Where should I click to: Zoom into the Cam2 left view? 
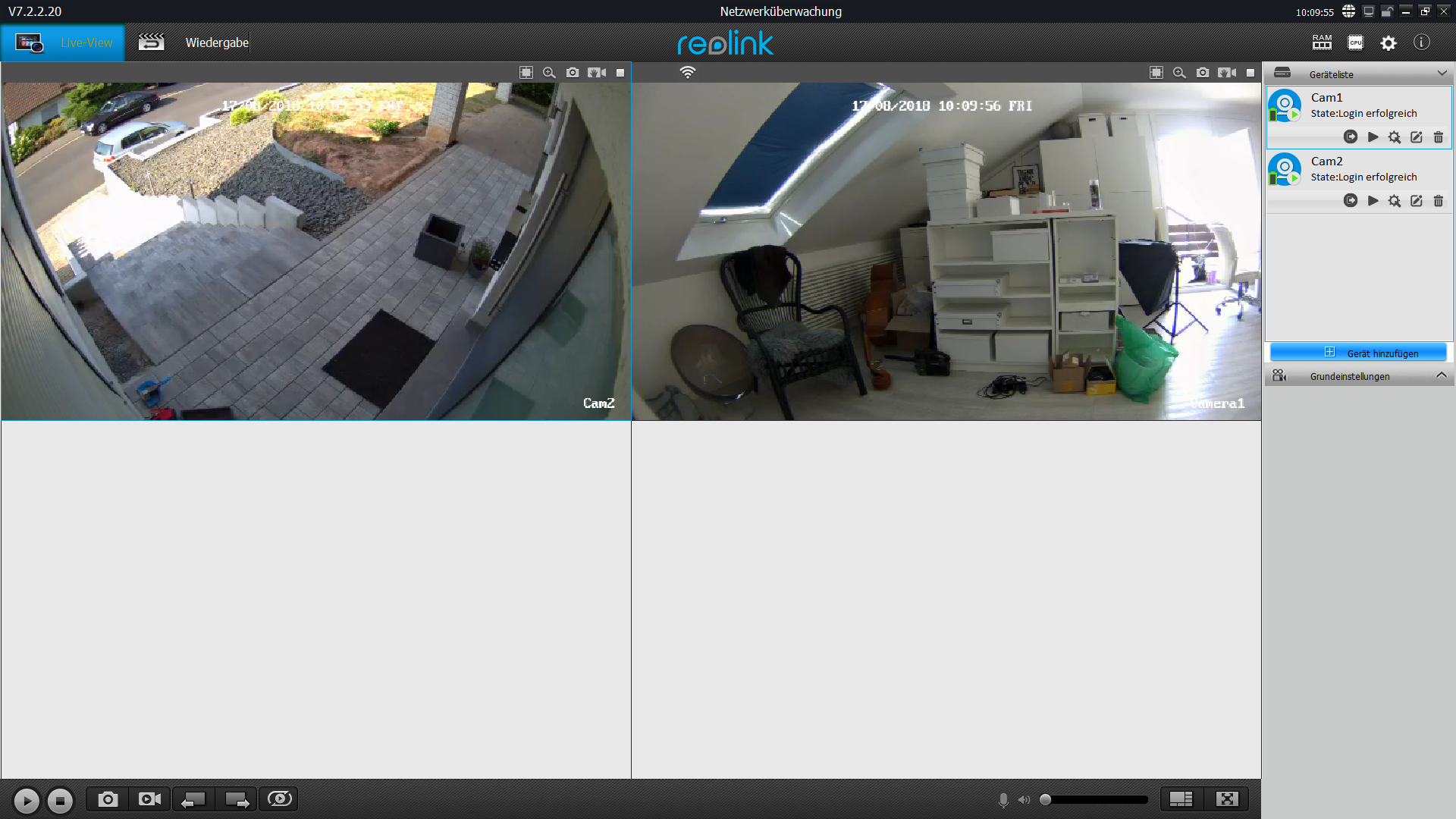click(x=549, y=73)
